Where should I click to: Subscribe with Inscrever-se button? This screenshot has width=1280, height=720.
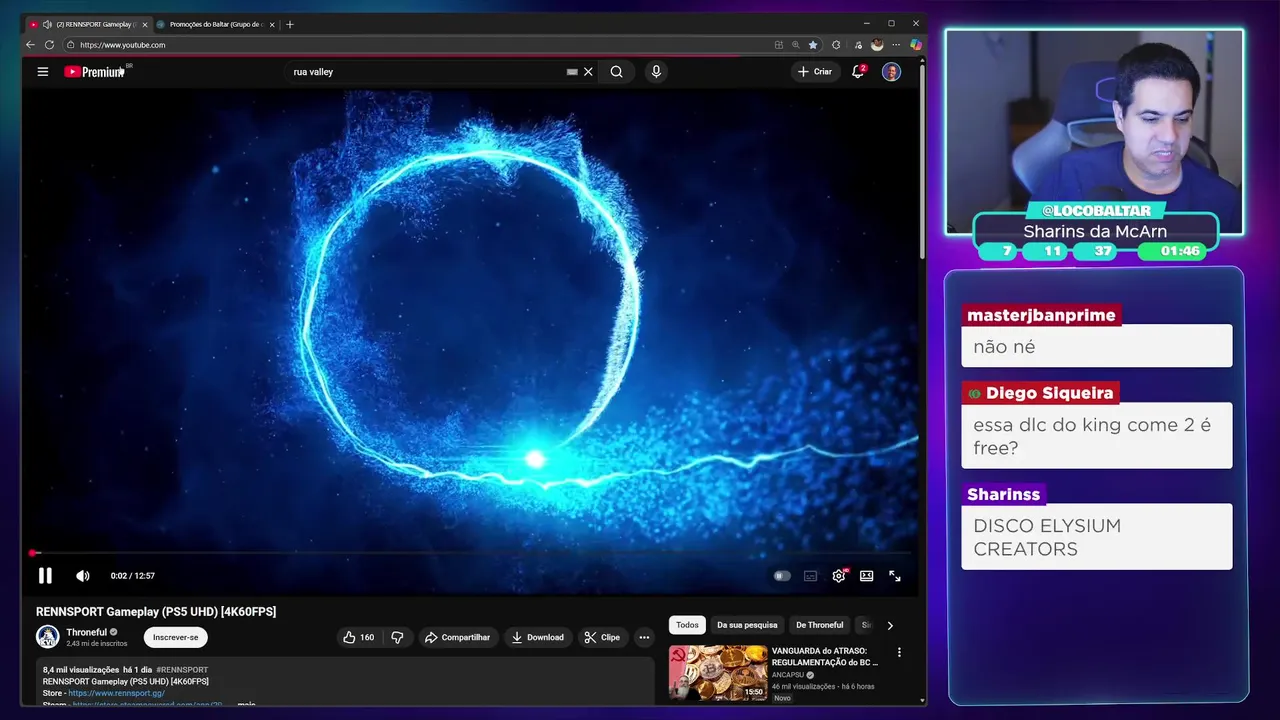[x=175, y=637]
